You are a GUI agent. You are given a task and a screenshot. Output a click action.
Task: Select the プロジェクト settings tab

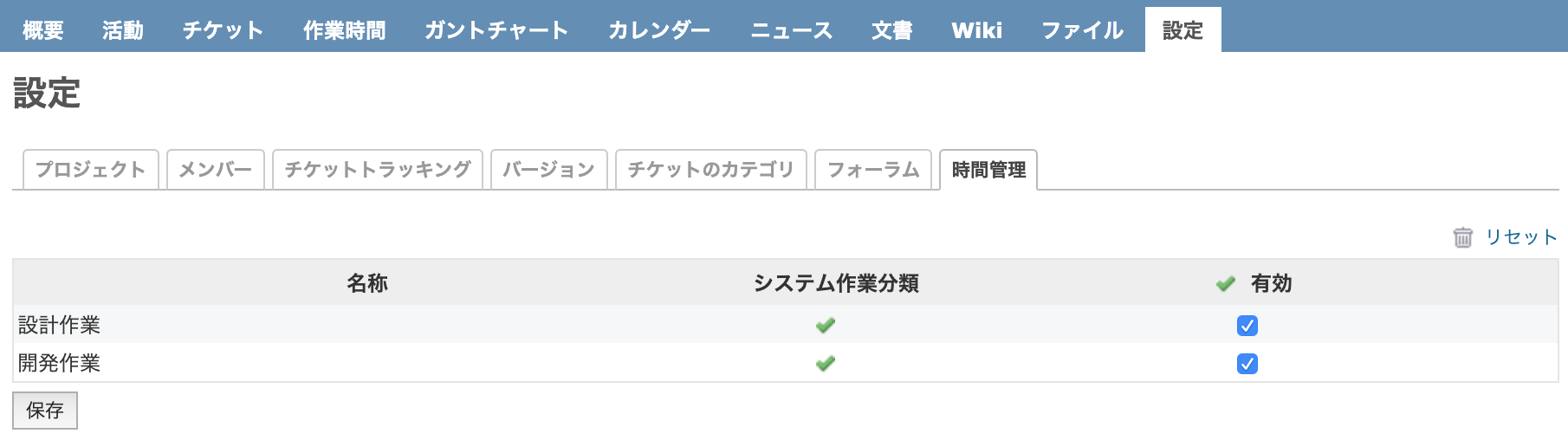point(90,170)
